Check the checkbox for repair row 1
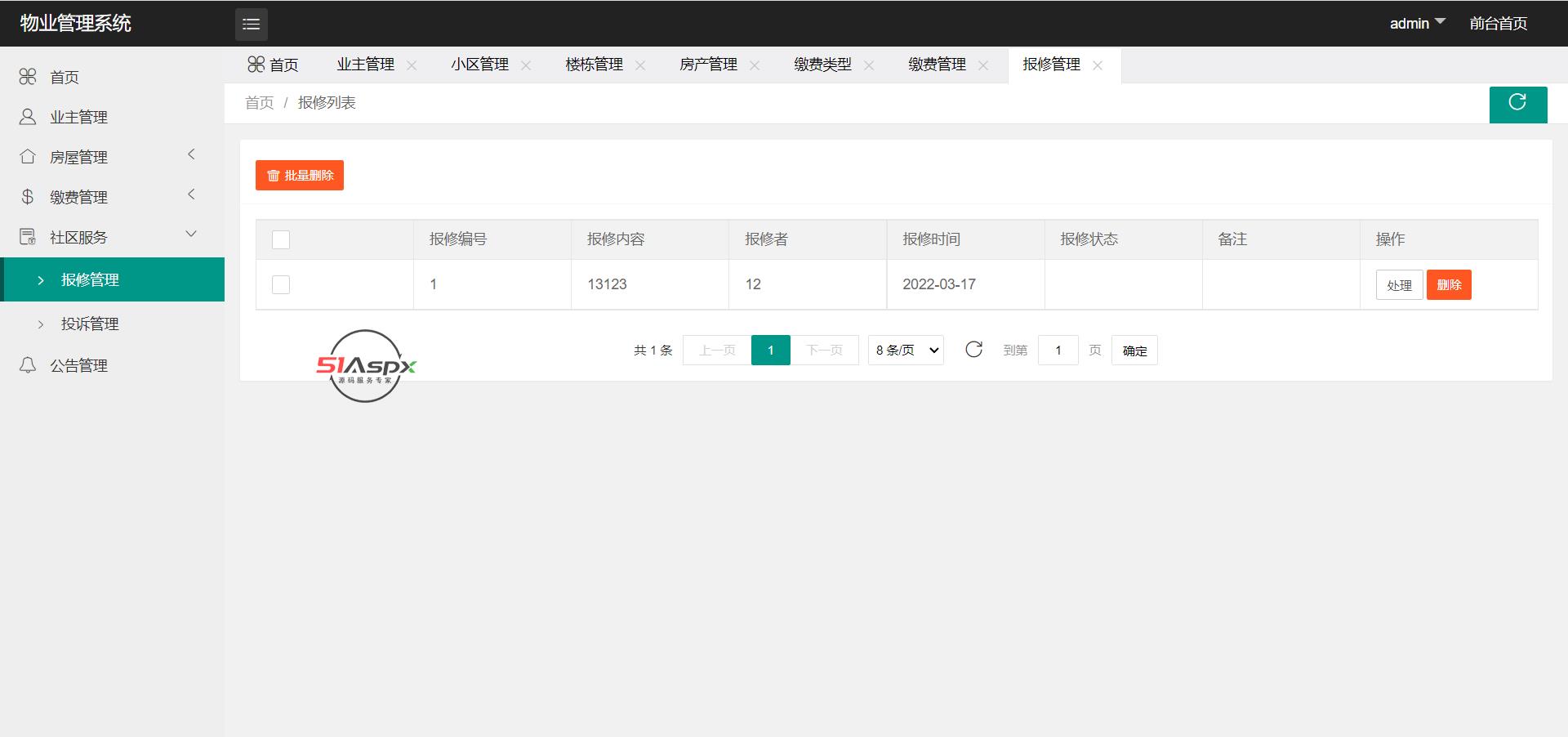1568x737 pixels. click(x=281, y=284)
